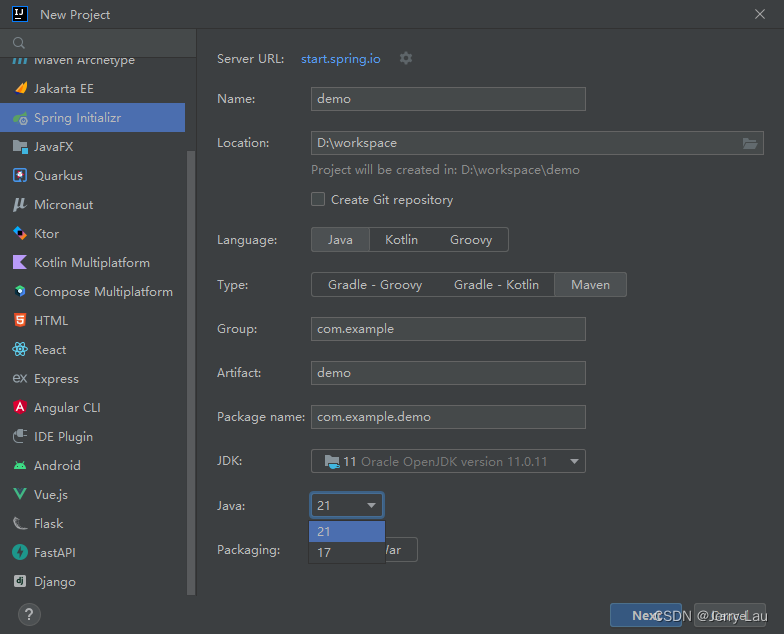Click the Kotlin Multiplatform icon
784x634 pixels.
[20, 262]
